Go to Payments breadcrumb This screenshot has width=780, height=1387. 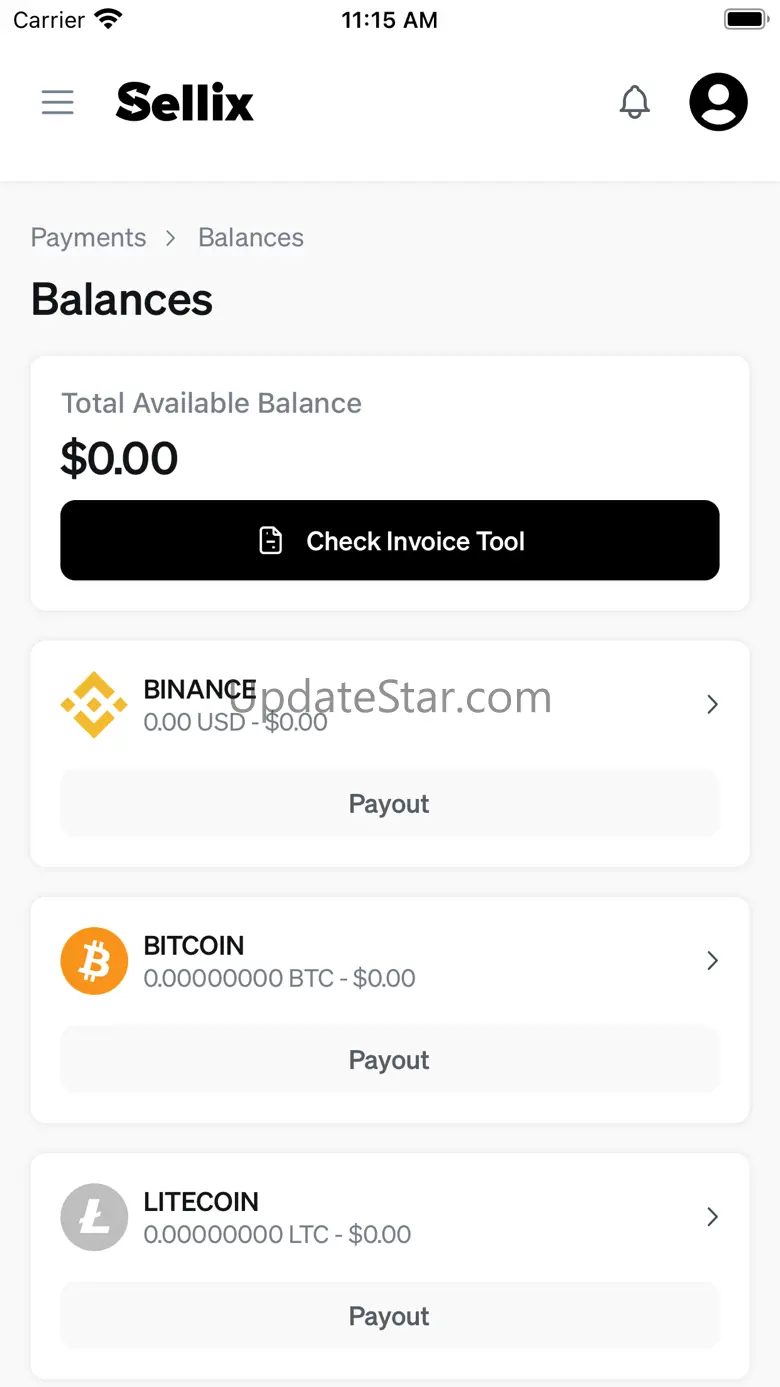point(89,238)
